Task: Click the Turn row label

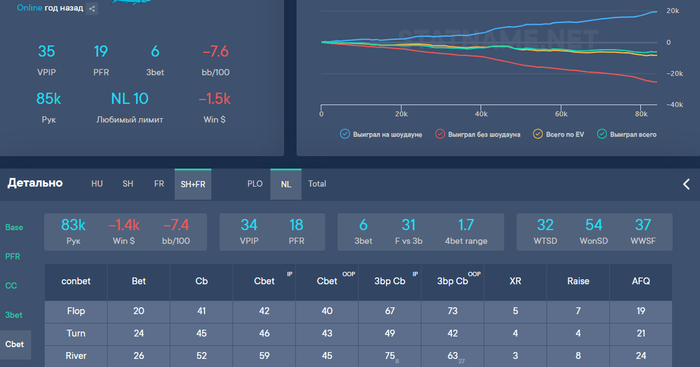Action: [76, 334]
